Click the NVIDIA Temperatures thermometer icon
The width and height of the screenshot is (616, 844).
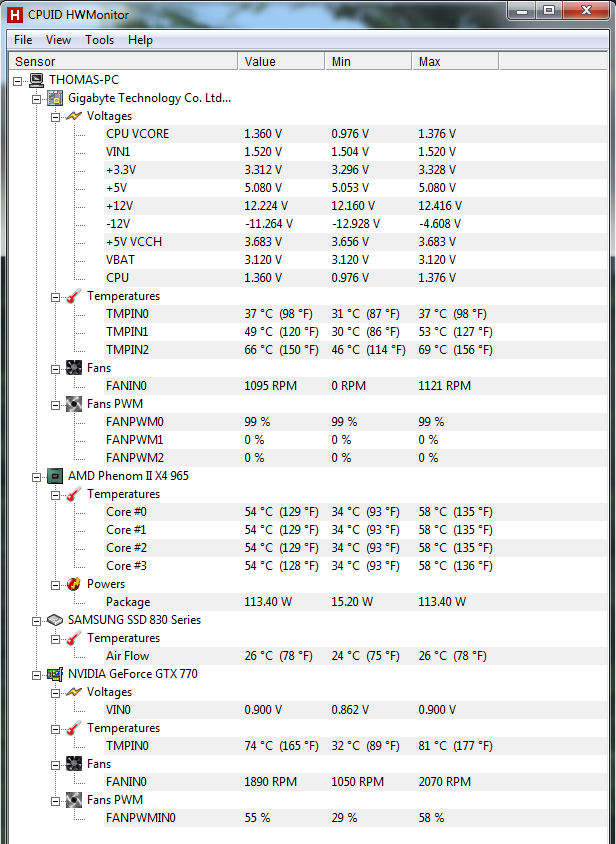(74, 728)
